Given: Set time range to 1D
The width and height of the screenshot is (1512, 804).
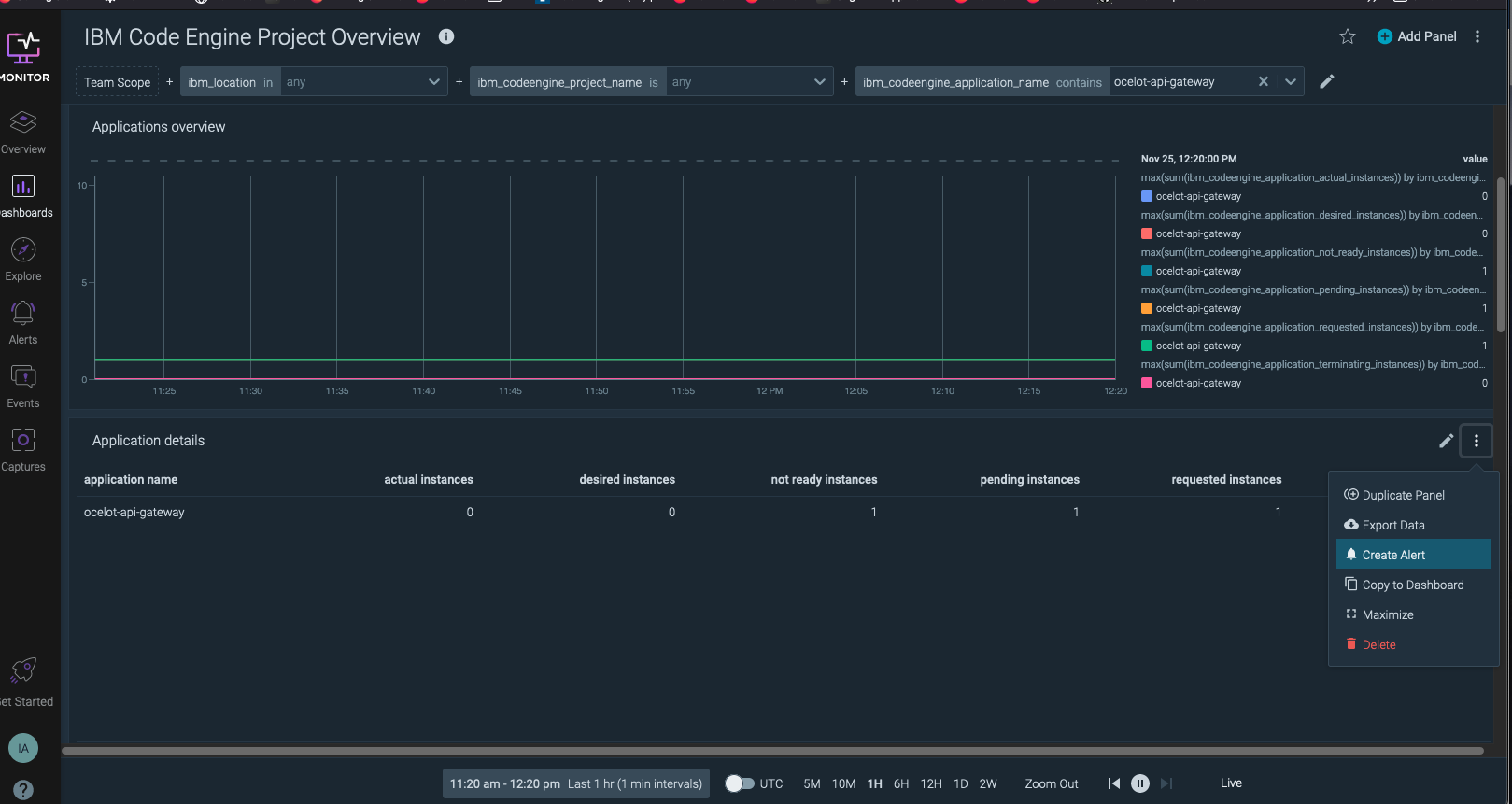Looking at the screenshot, I should 960,783.
